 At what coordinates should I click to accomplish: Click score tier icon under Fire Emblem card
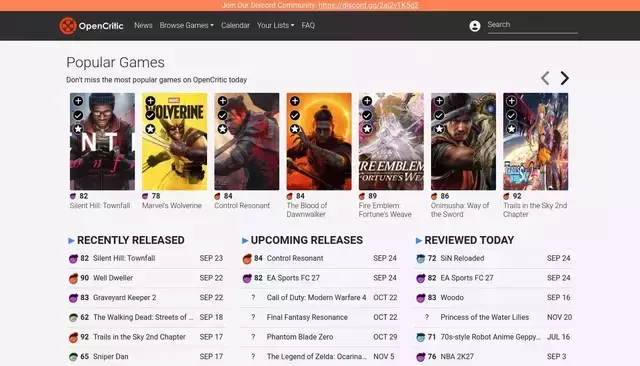[x=362, y=196]
